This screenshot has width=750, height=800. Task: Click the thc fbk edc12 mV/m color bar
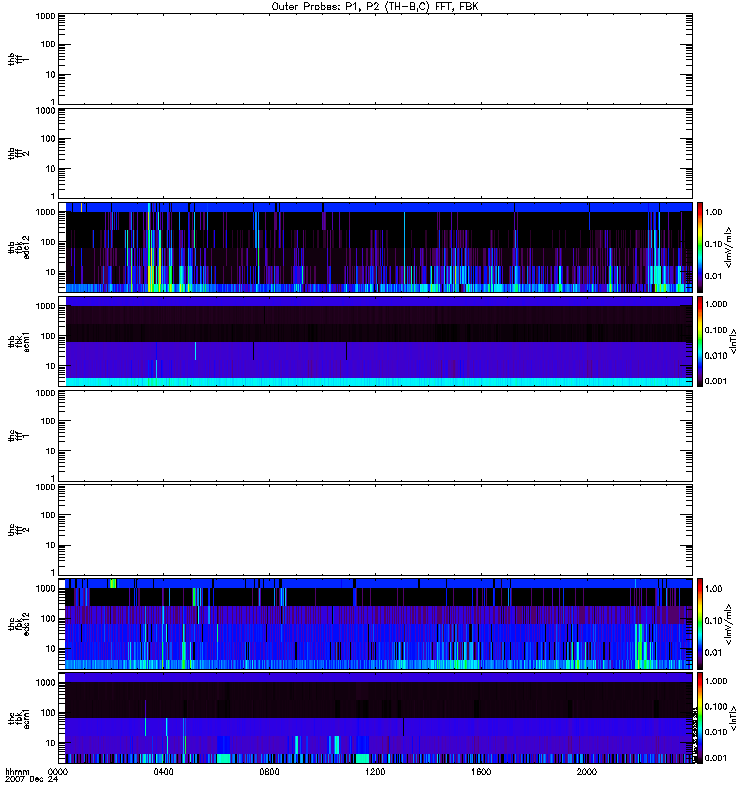point(700,624)
